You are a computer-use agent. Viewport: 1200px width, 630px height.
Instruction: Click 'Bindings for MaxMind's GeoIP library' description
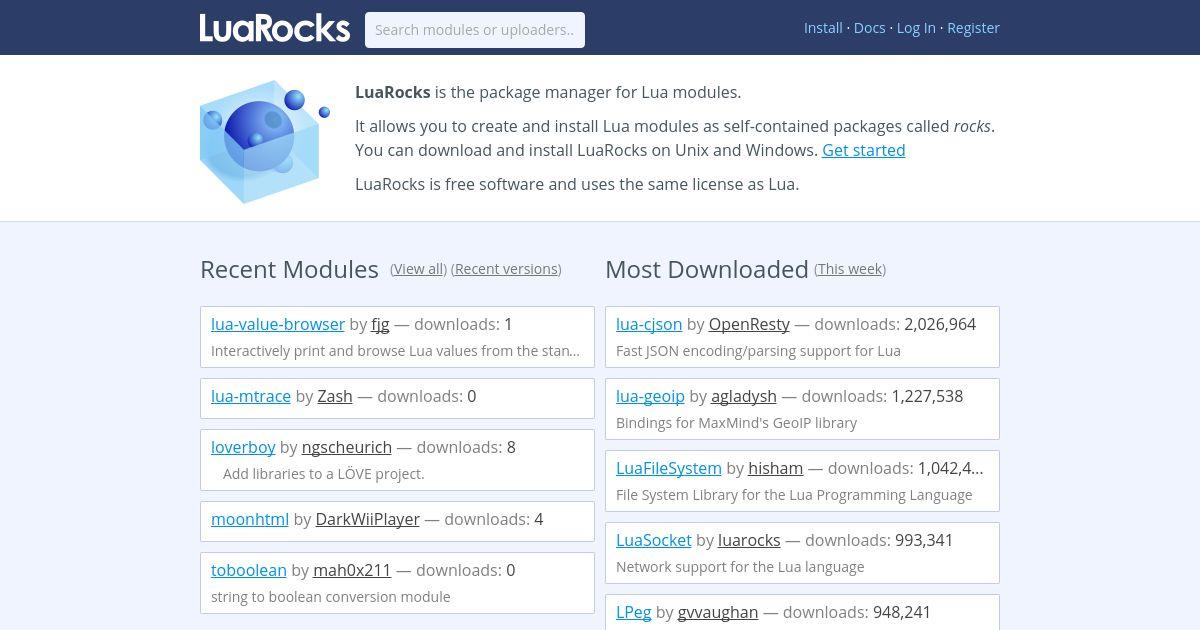pos(736,423)
